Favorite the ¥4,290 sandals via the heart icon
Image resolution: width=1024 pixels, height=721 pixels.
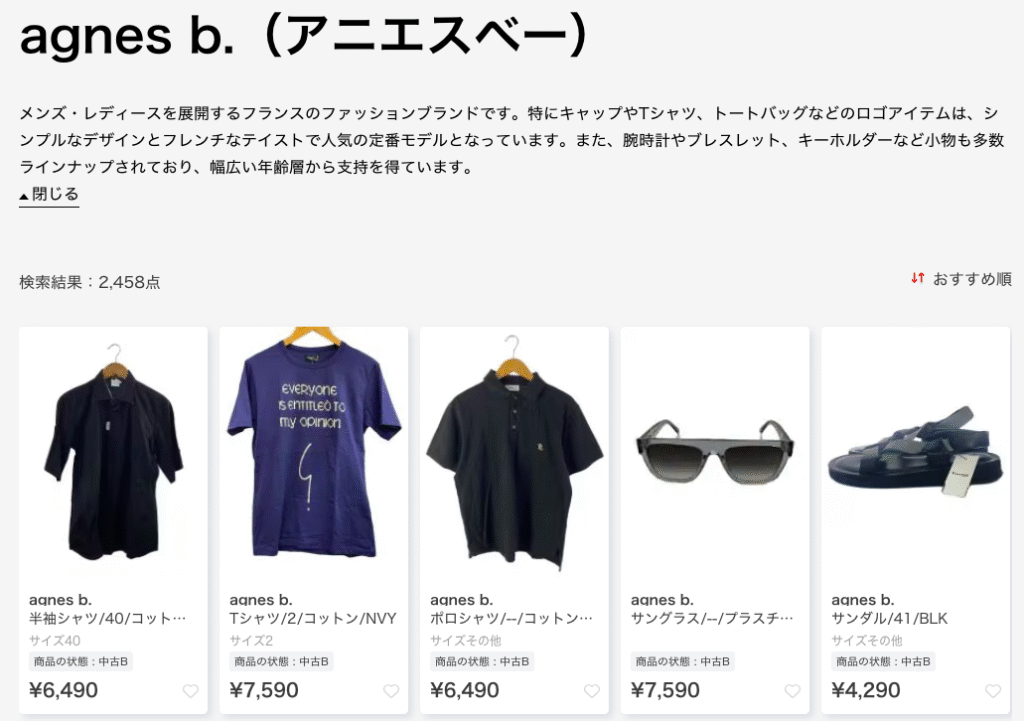point(993,691)
